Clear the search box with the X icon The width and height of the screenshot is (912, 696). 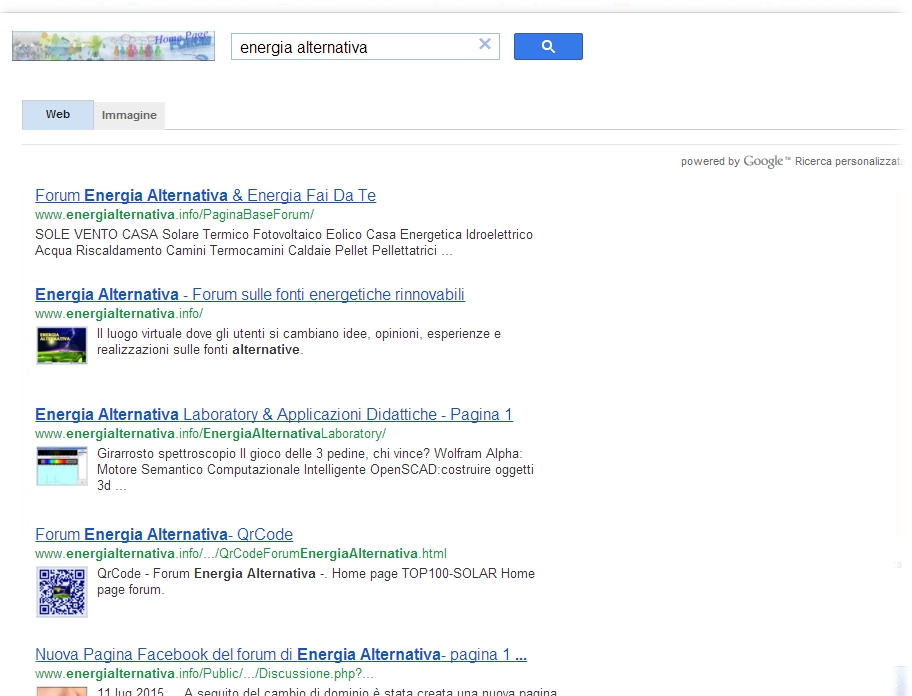(x=484, y=44)
